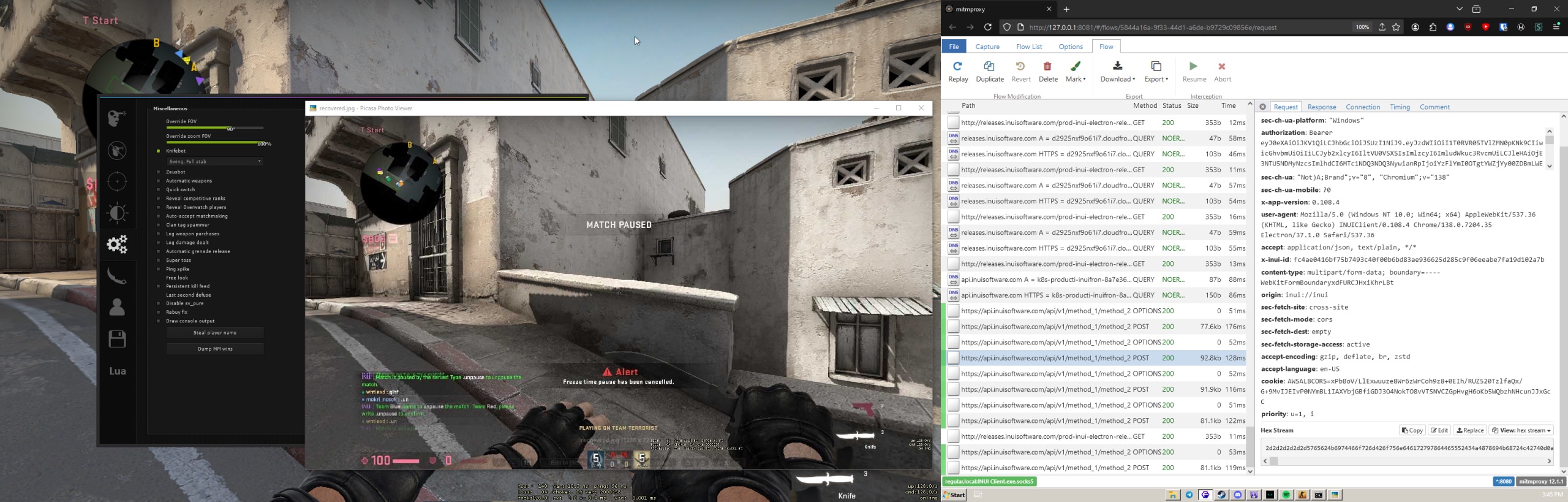
Task: Enable the Zeusbot option
Action: [x=158, y=172]
